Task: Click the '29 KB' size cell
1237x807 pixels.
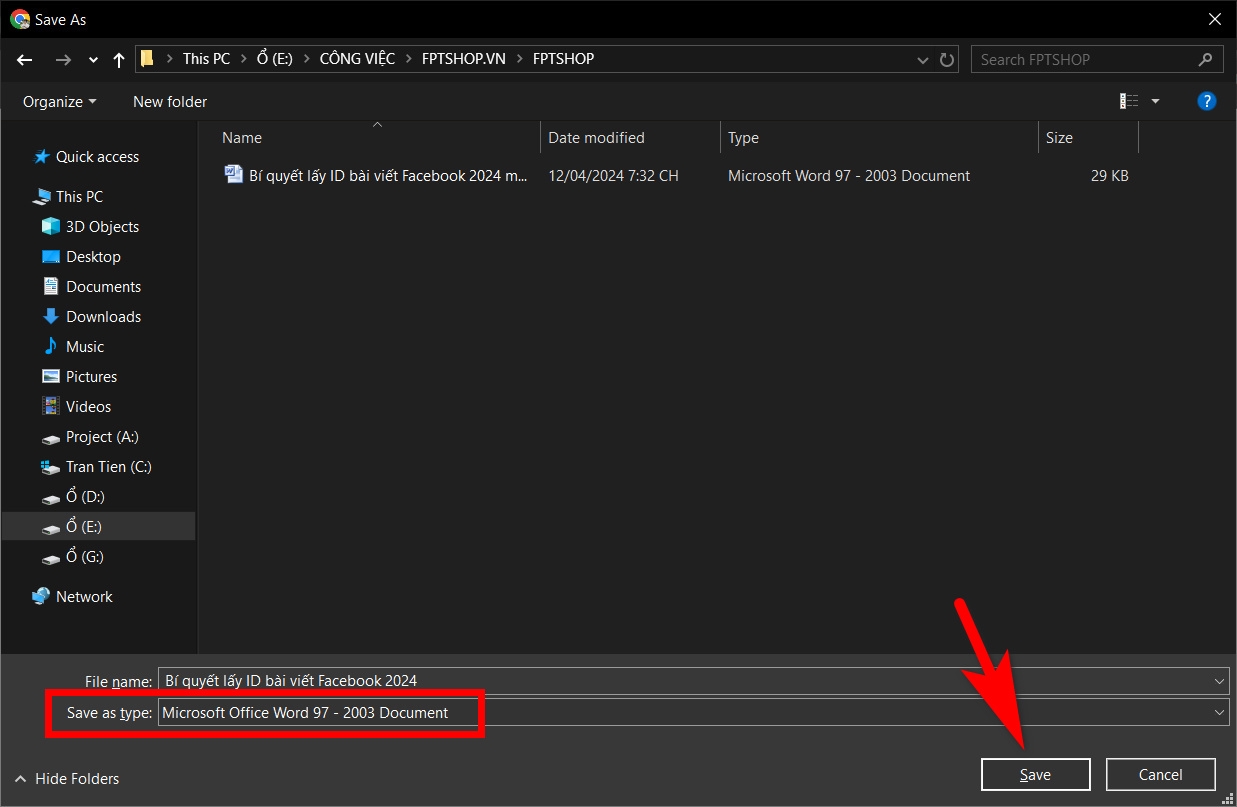Action: click(1109, 176)
